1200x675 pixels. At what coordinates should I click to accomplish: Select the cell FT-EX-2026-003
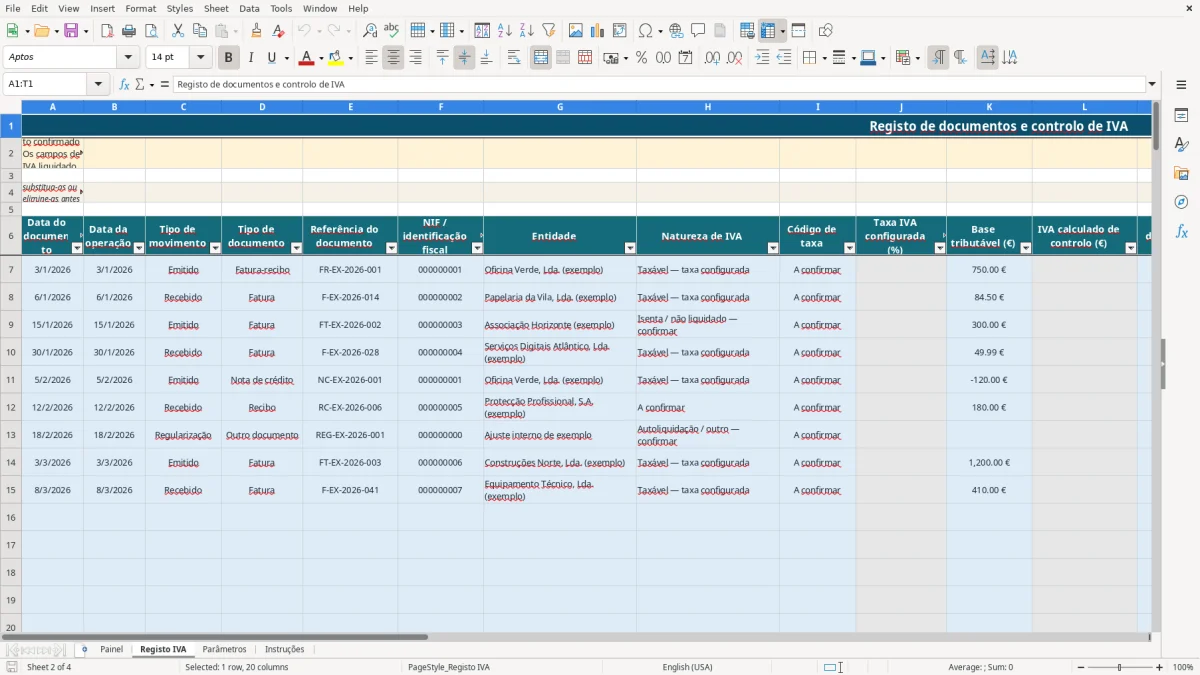pyautogui.click(x=350, y=463)
